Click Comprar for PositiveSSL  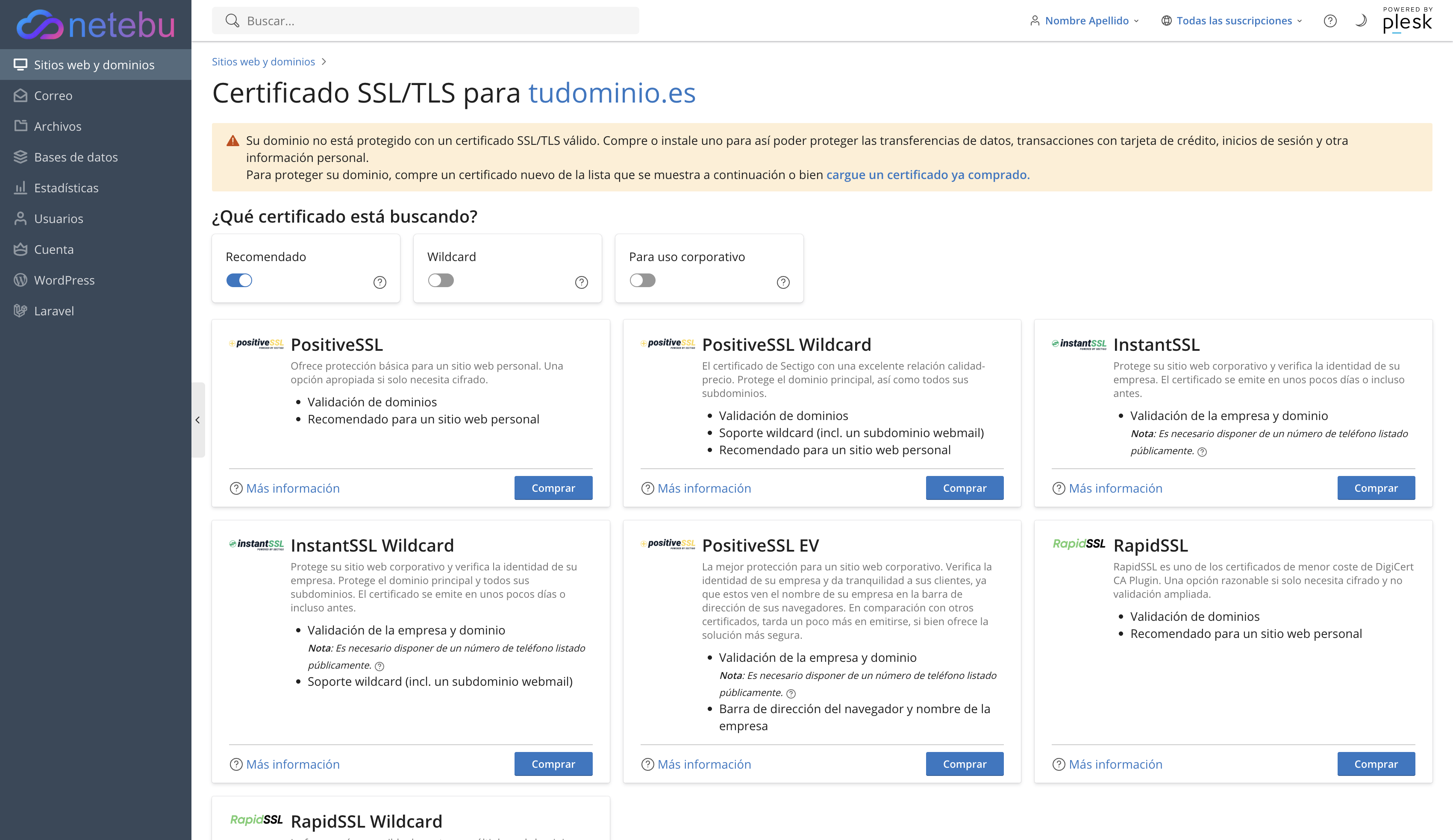553,488
